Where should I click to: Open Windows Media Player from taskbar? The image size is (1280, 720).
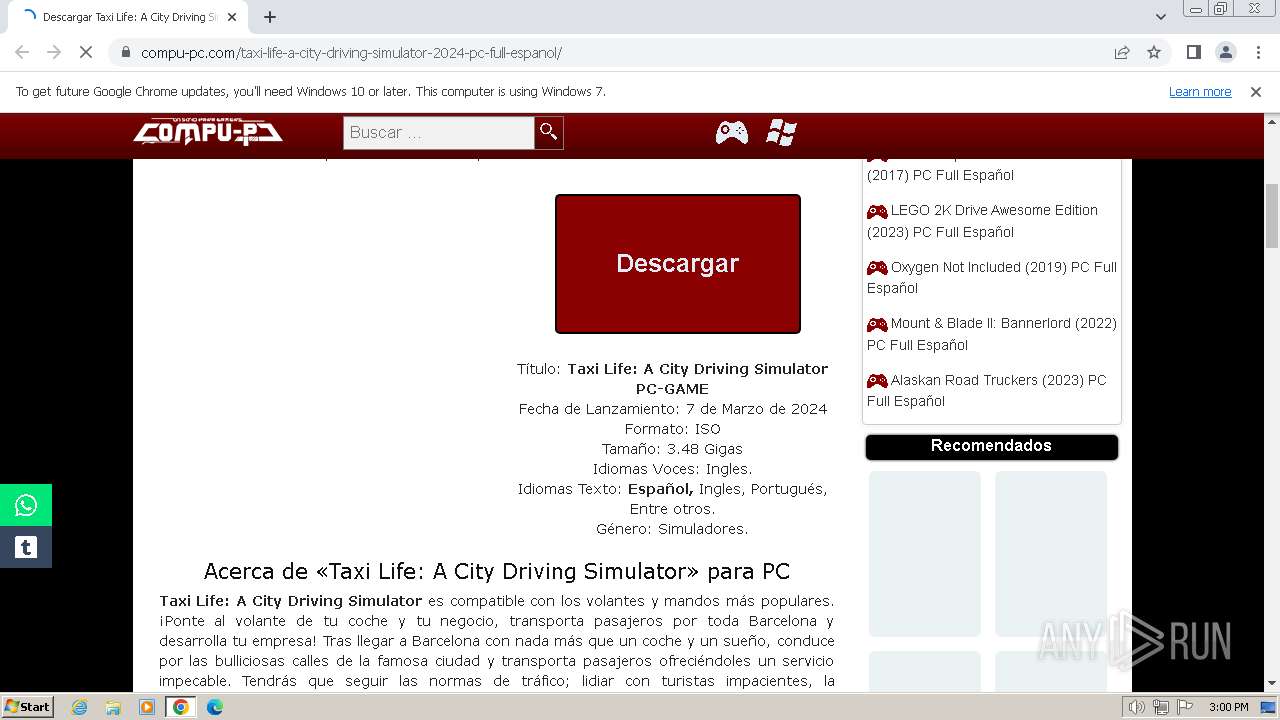147,707
